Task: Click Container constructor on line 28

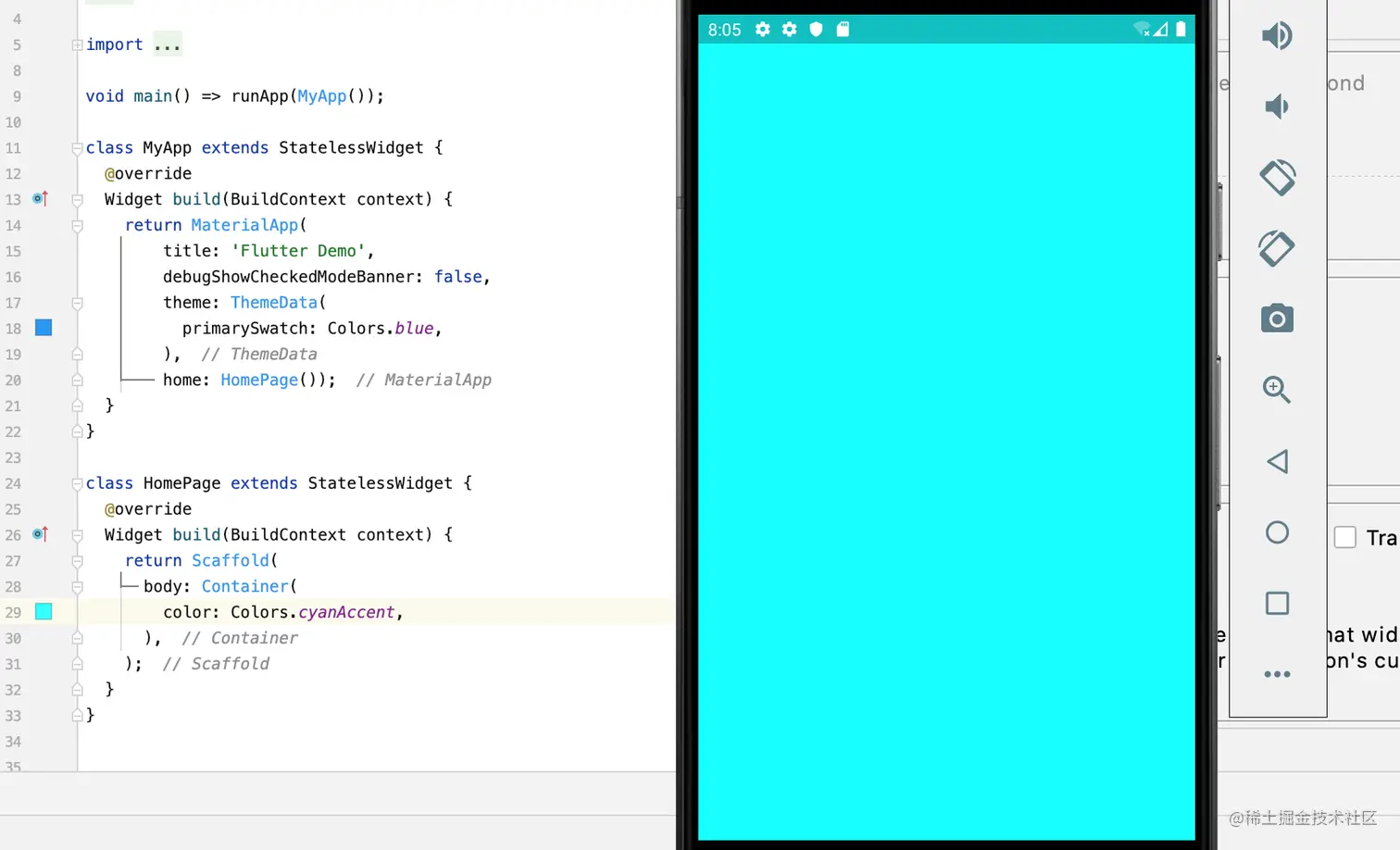Action: tap(245, 586)
